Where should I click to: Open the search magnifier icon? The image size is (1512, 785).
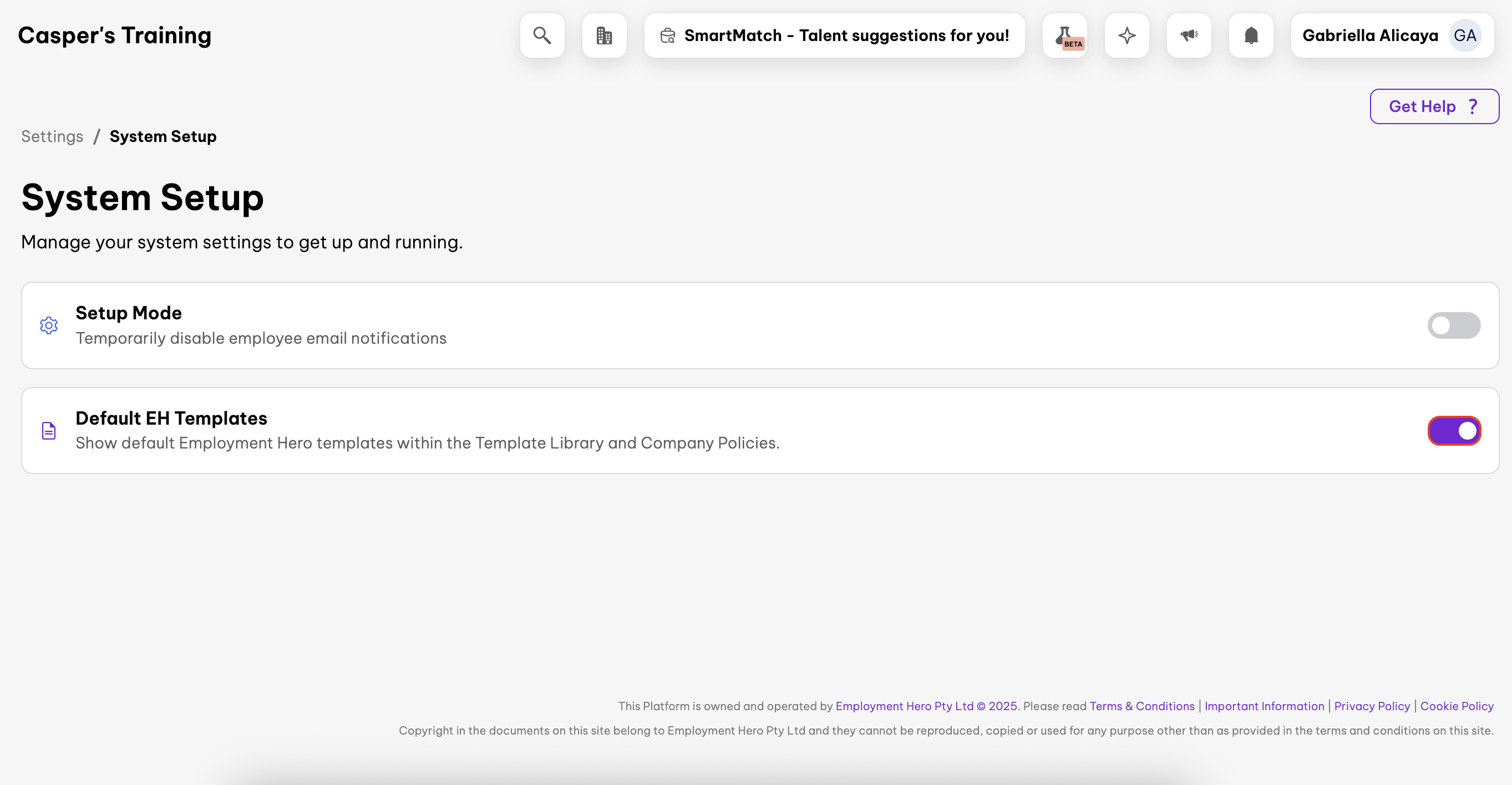coord(542,36)
